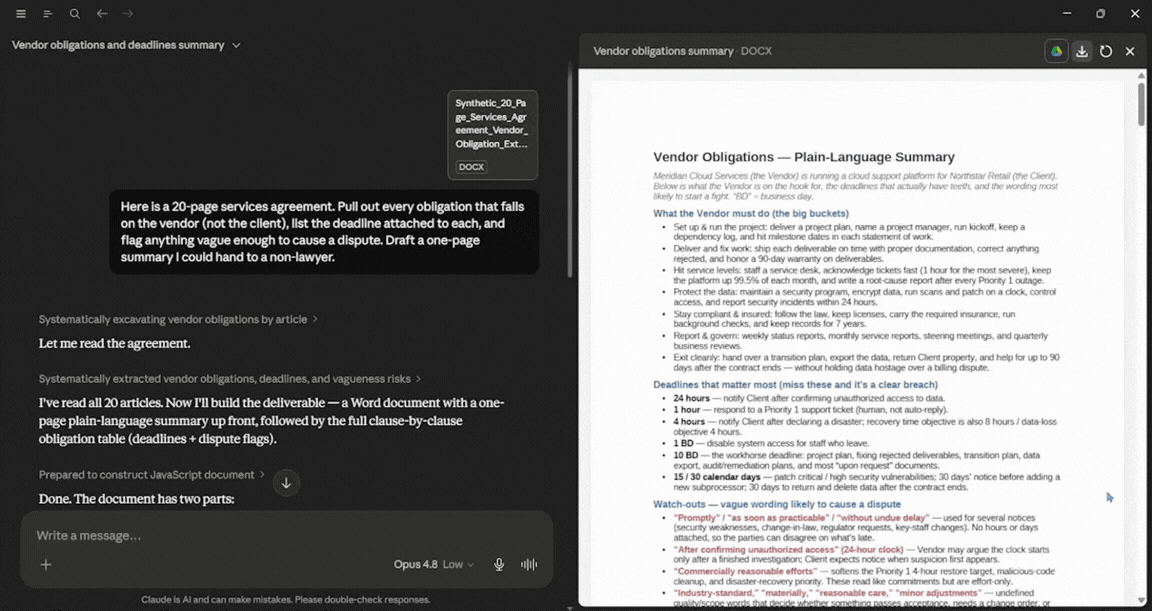
Task: Toggle the sidebar list icon
Action: tap(48, 14)
